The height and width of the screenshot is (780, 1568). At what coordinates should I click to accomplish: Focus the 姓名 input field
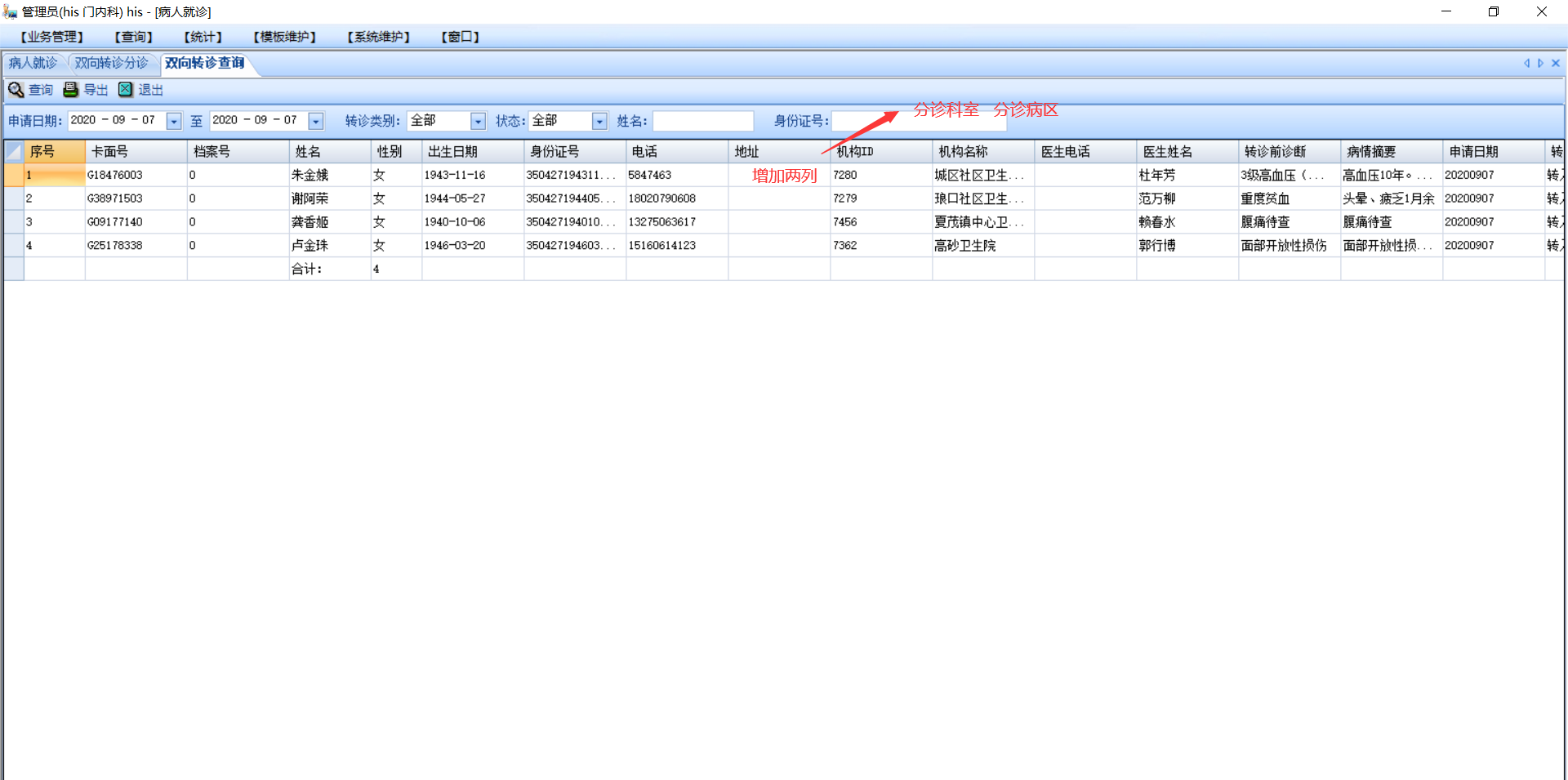click(703, 121)
